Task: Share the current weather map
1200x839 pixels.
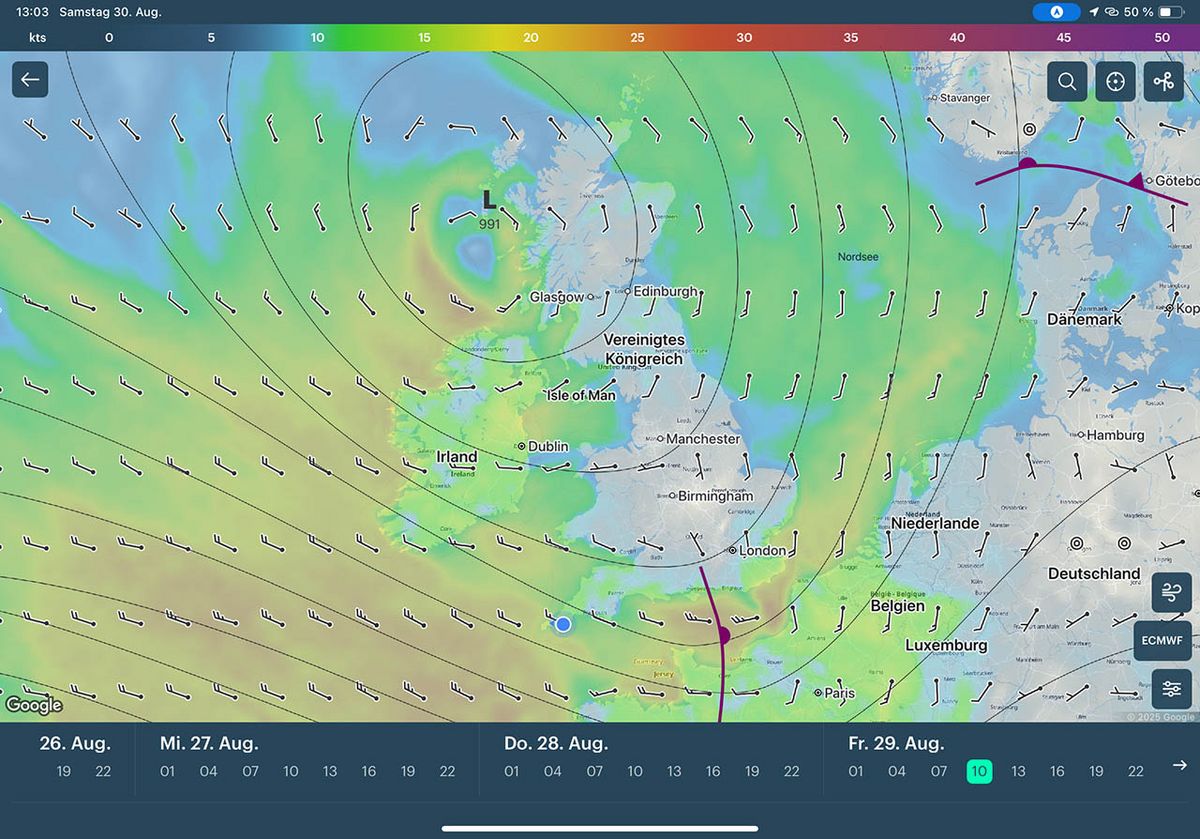Action: pyautogui.click(x=1163, y=82)
